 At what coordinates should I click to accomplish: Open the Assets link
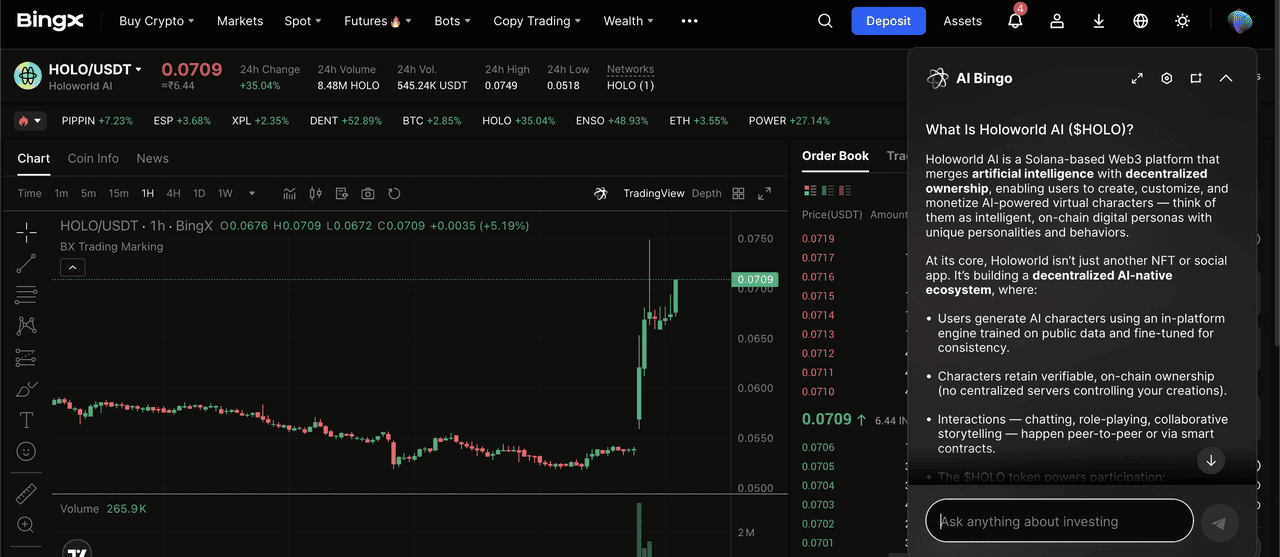962,21
